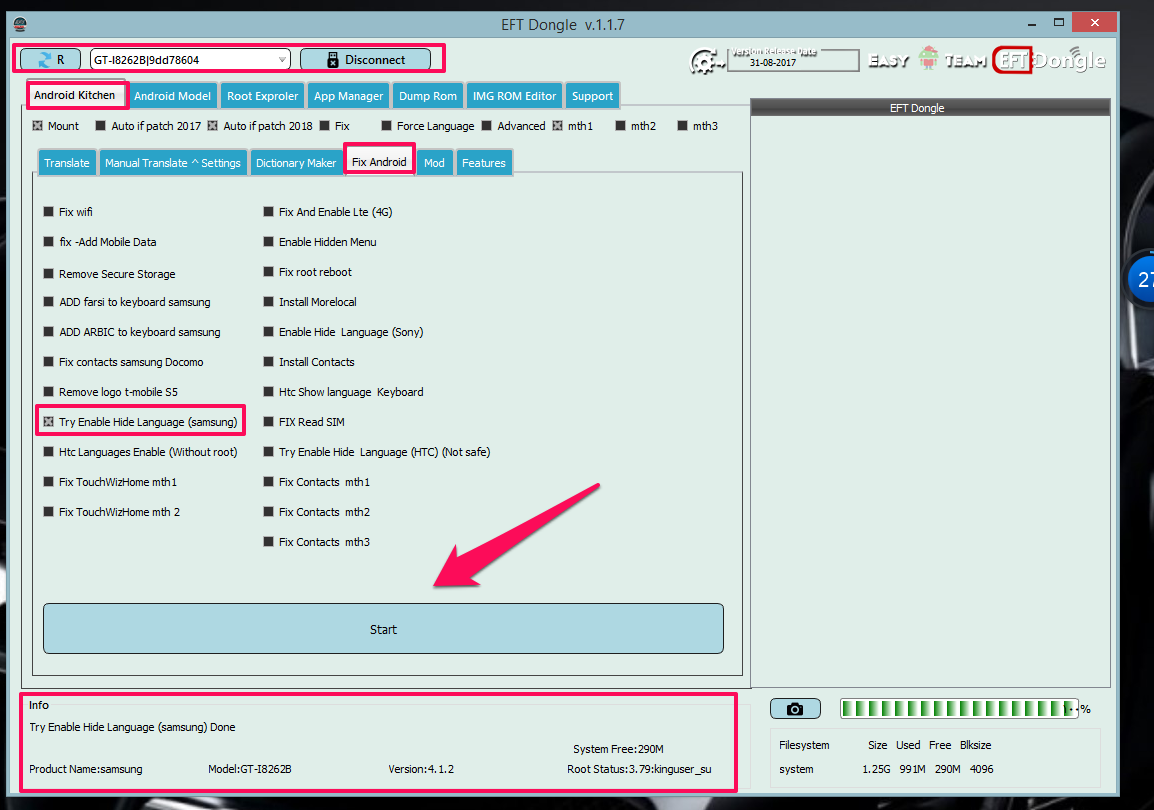Enable Remove Secure Storage checkbox

[x=49, y=274]
